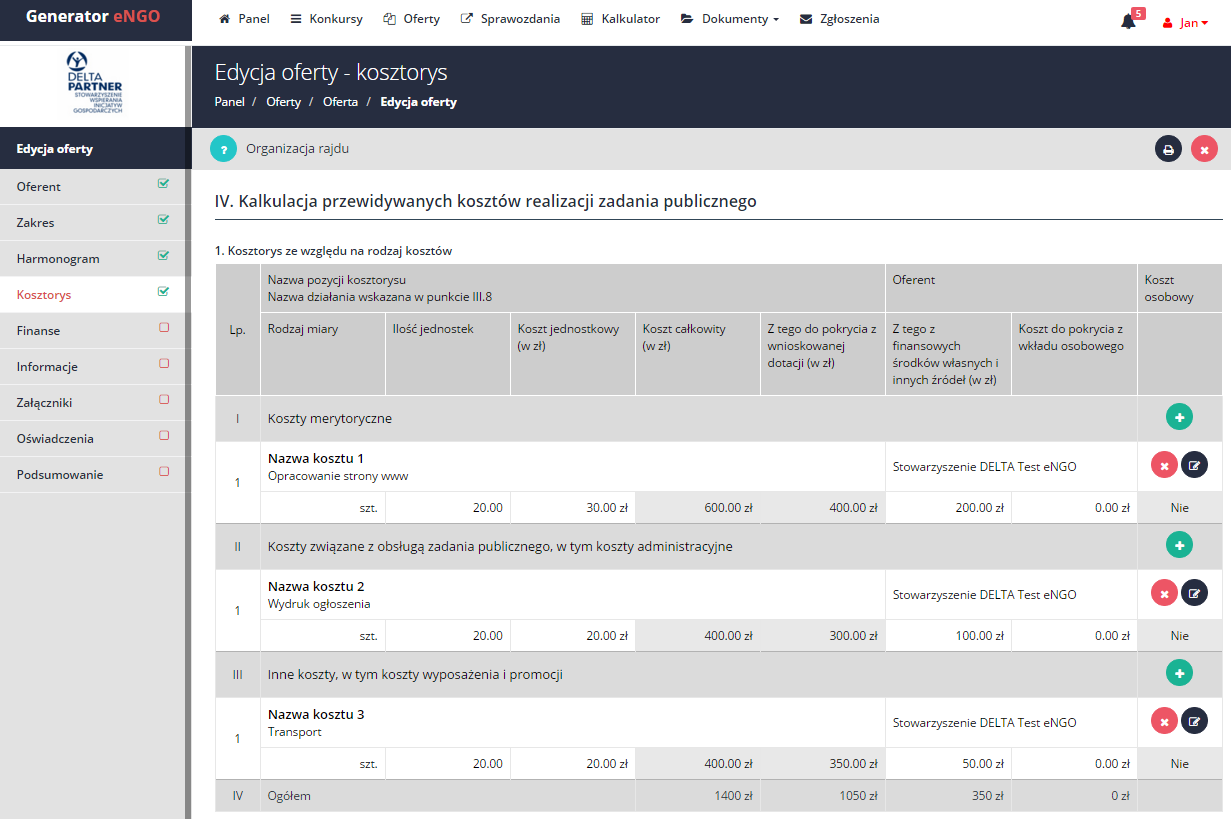
Task: Delete Nazwa kosztu 3 Transport row
Action: point(1164,721)
